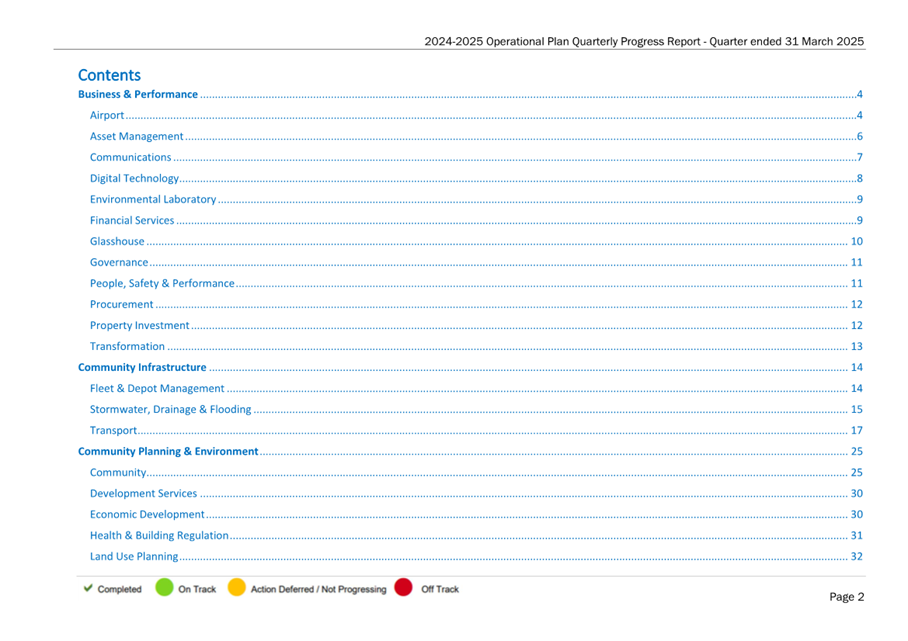Select the Procurement contents link
Screen dimensions: 908x641
click(x=476, y=305)
